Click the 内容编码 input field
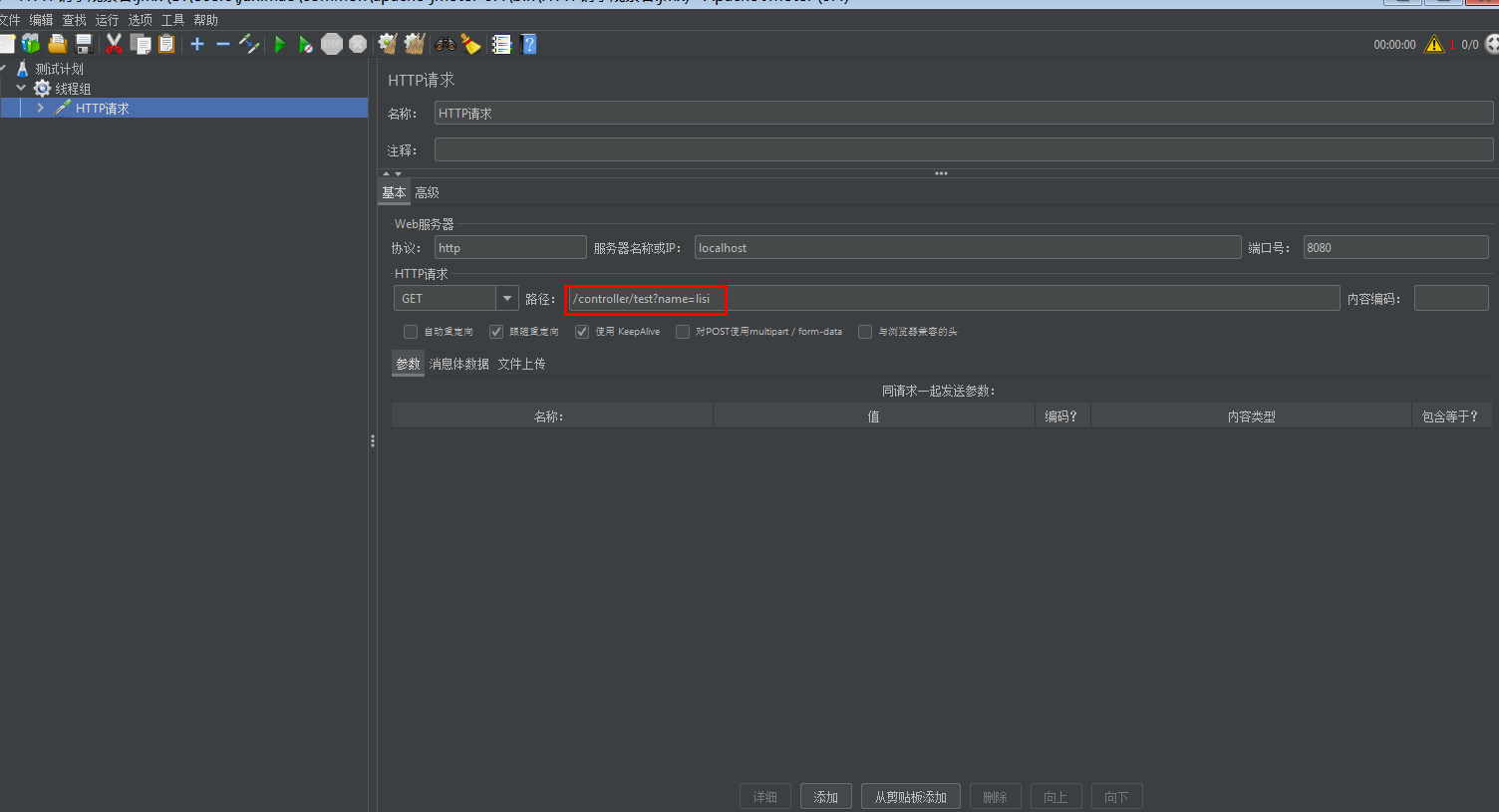This screenshot has height=812, width=1499. 1451,298
